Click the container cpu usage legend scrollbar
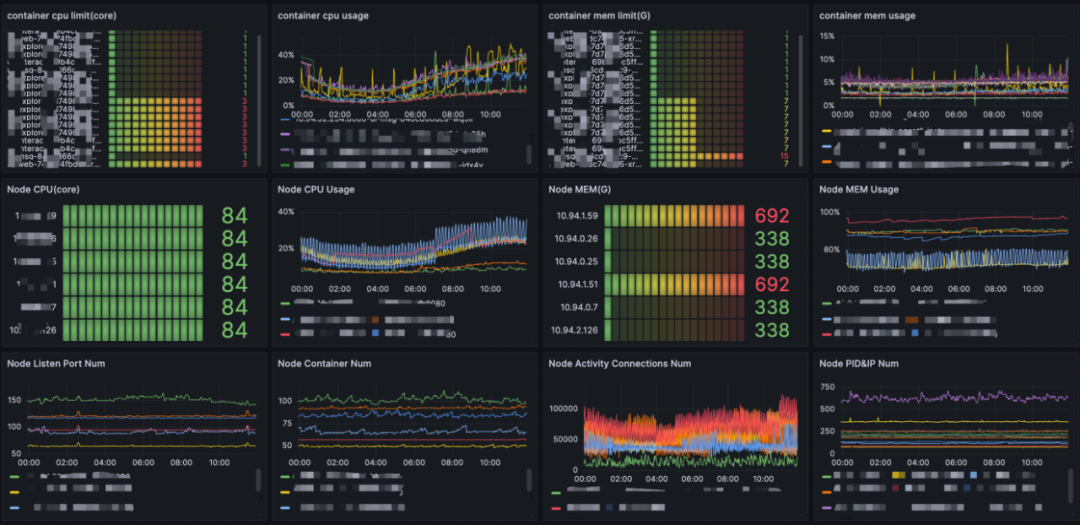The image size is (1080, 525). (529, 154)
